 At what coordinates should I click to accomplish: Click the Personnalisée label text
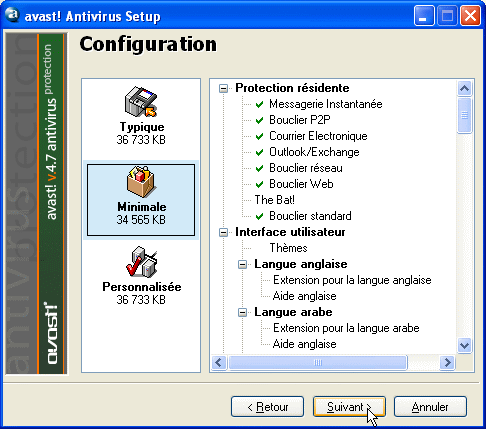click(142, 287)
